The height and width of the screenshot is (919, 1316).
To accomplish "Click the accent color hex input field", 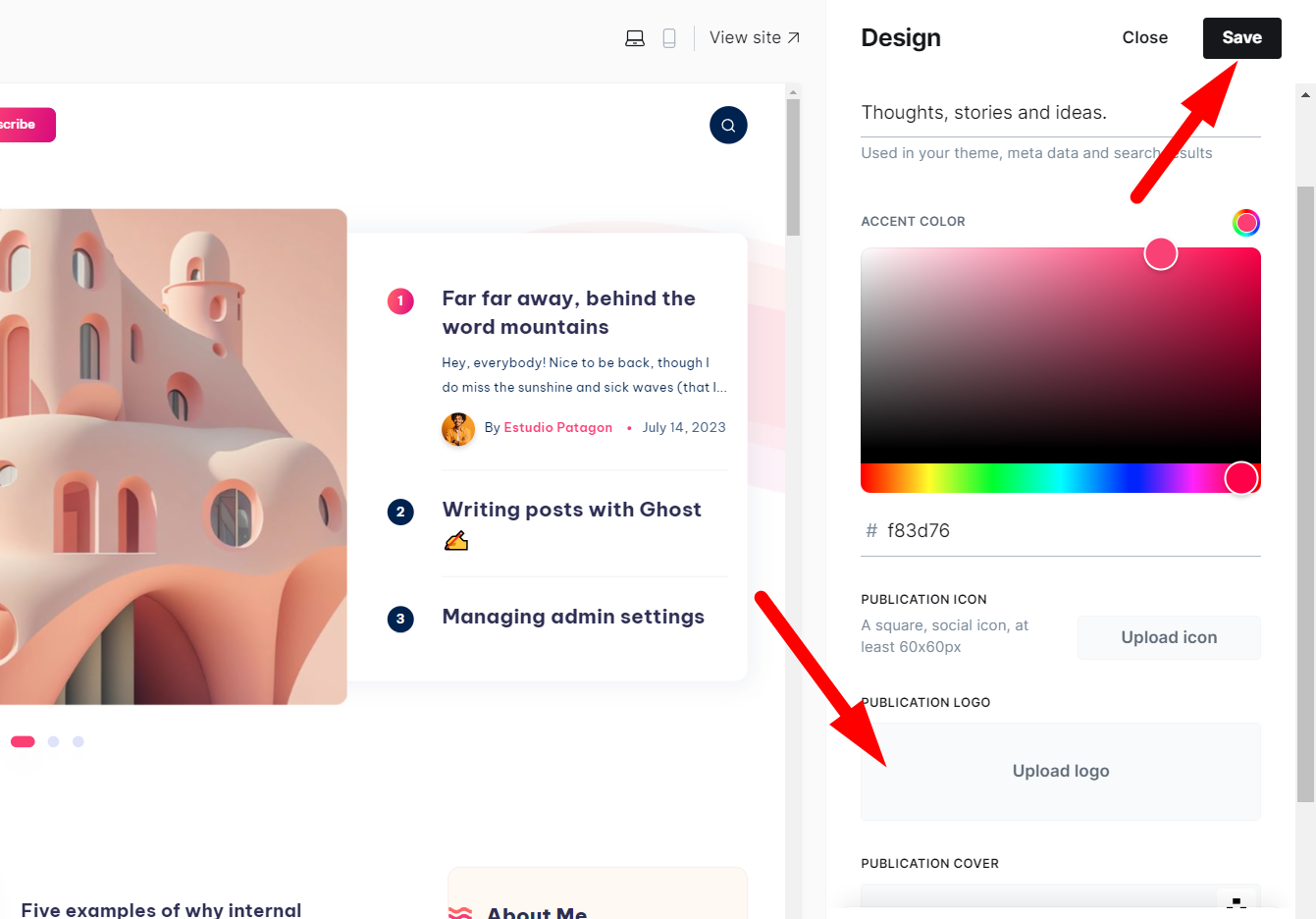I will [1070, 531].
